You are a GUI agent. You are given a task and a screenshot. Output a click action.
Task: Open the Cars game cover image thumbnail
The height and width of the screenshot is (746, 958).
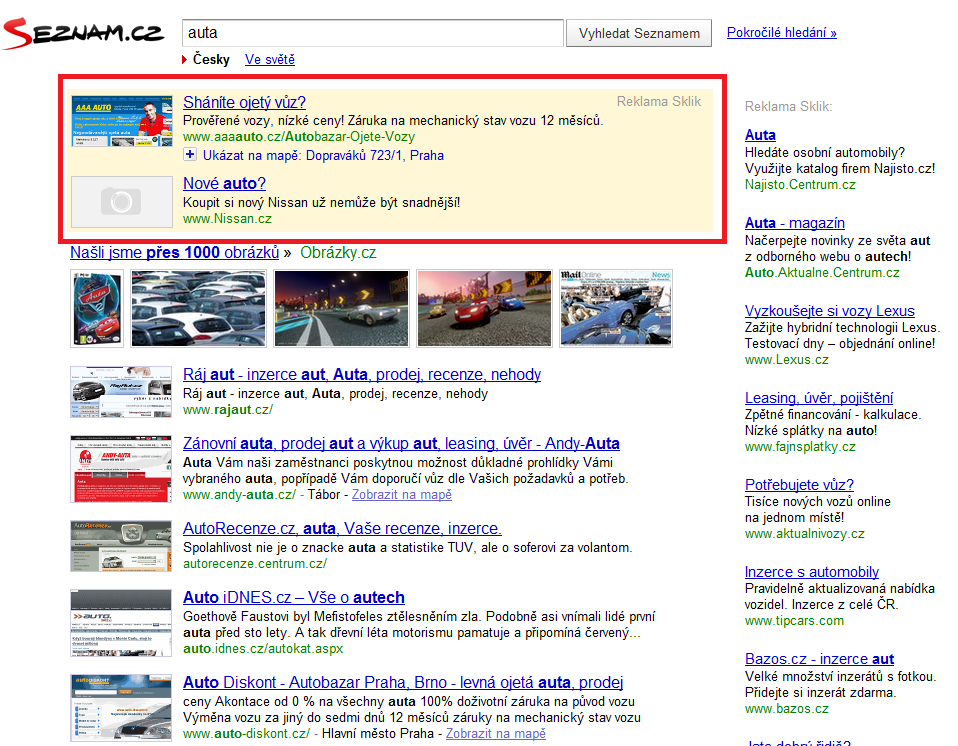coord(97,309)
